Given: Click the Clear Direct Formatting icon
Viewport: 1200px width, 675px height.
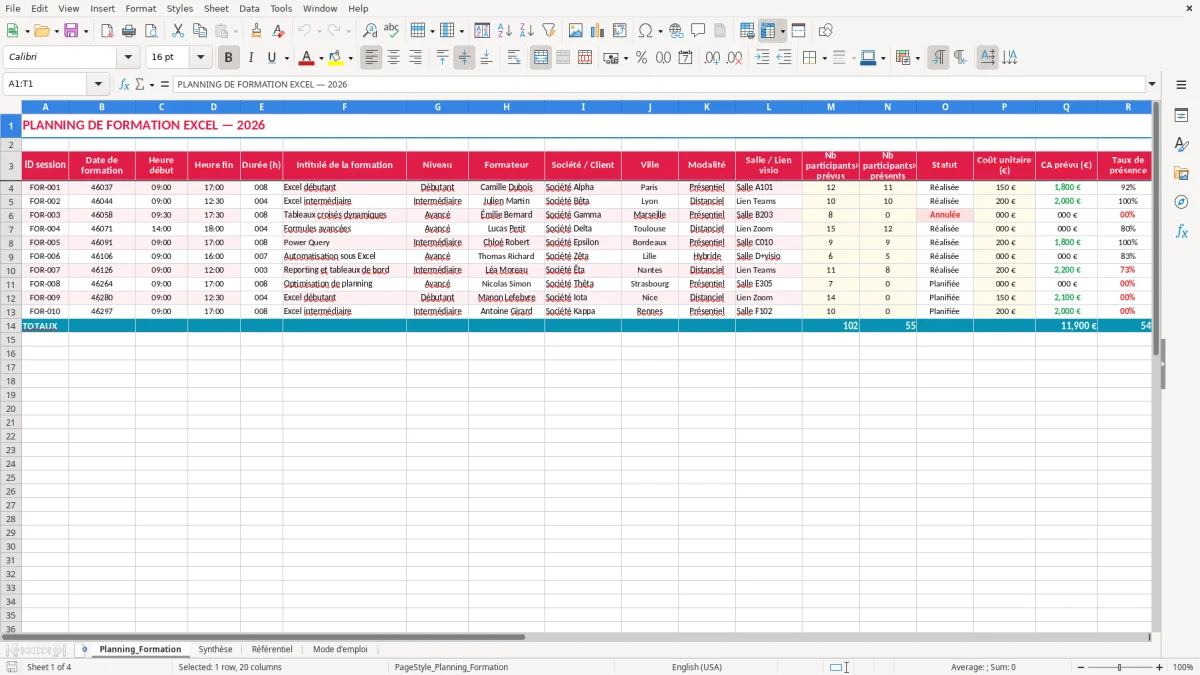Looking at the screenshot, I should [278, 31].
